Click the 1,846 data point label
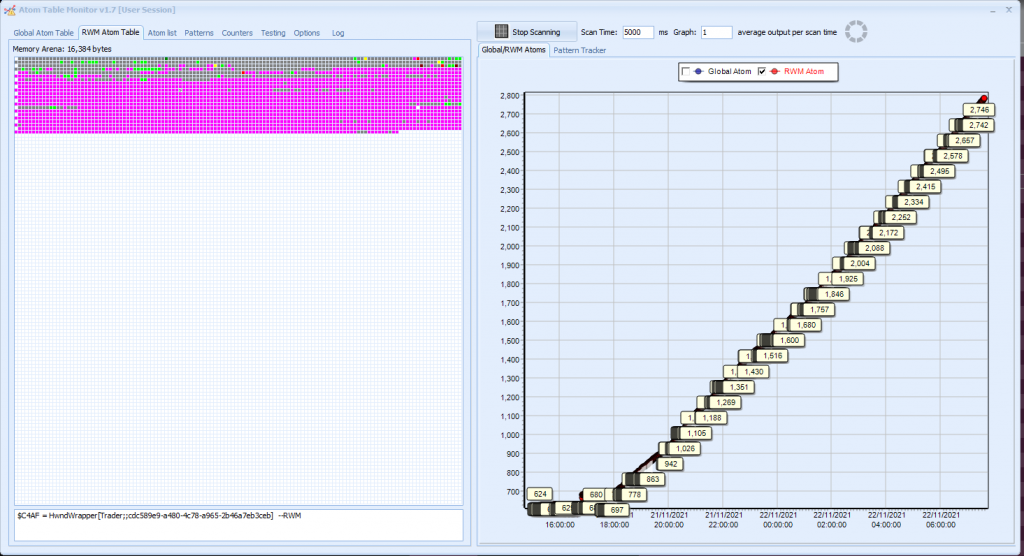The height and width of the screenshot is (556, 1024). [x=833, y=294]
